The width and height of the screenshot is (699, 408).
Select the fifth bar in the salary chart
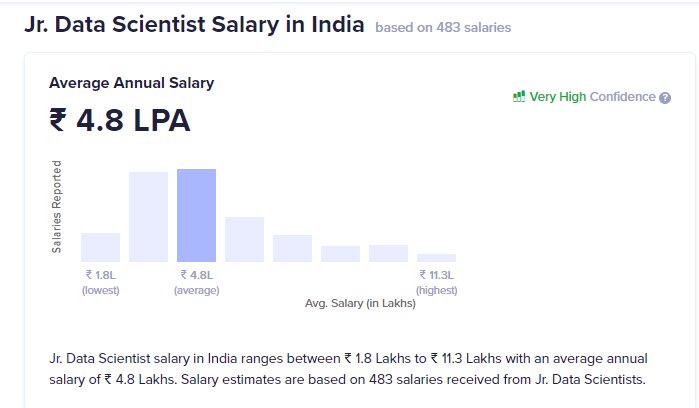[x=292, y=248]
